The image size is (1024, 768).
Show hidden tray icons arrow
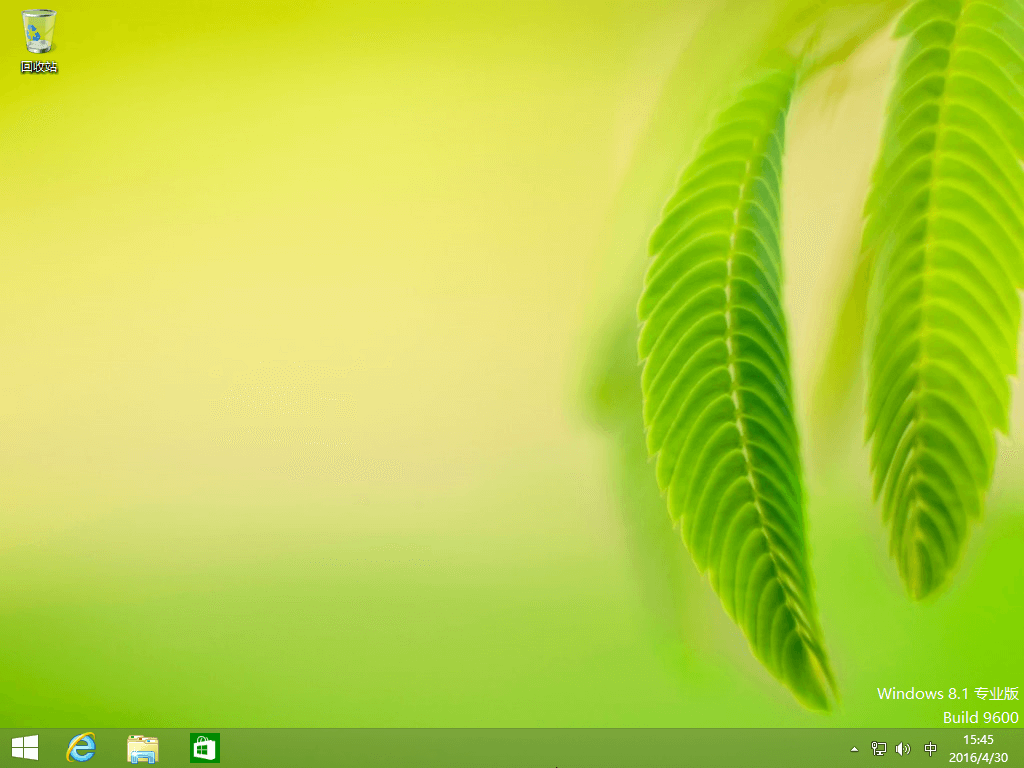pos(854,749)
